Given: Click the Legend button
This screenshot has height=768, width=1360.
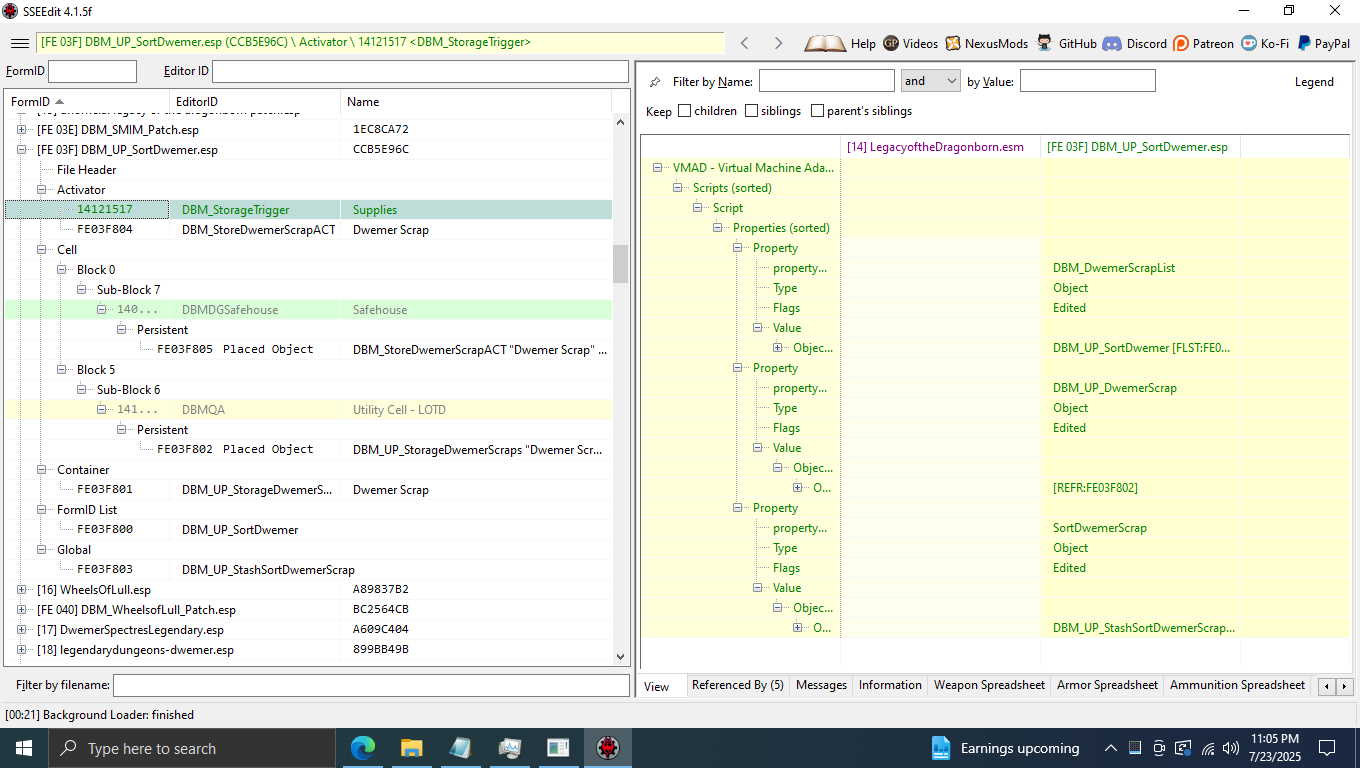Looking at the screenshot, I should pyautogui.click(x=1314, y=82).
